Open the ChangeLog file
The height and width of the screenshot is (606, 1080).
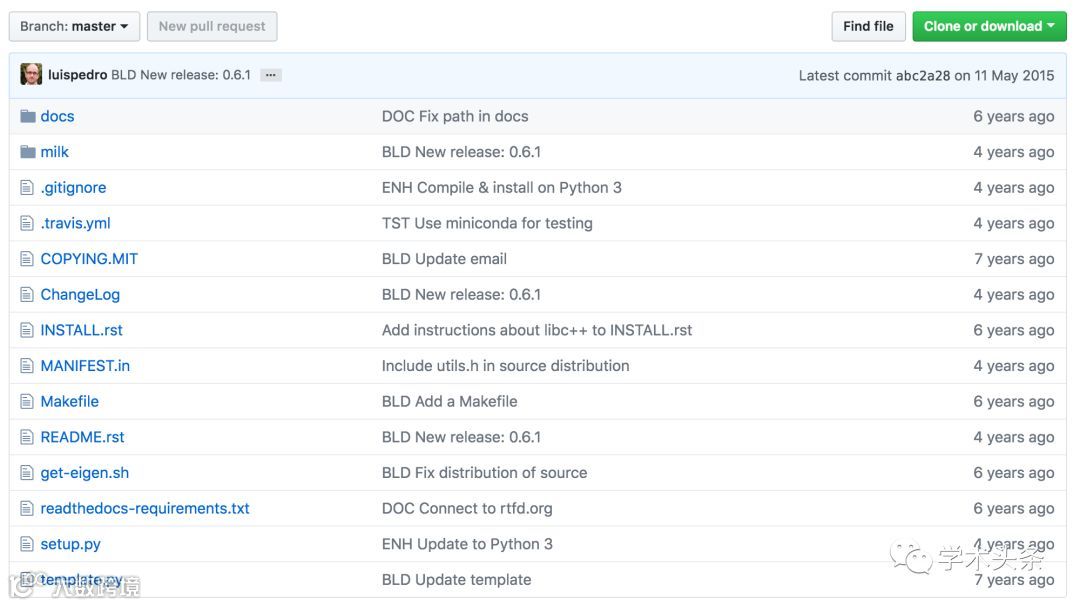click(x=80, y=295)
